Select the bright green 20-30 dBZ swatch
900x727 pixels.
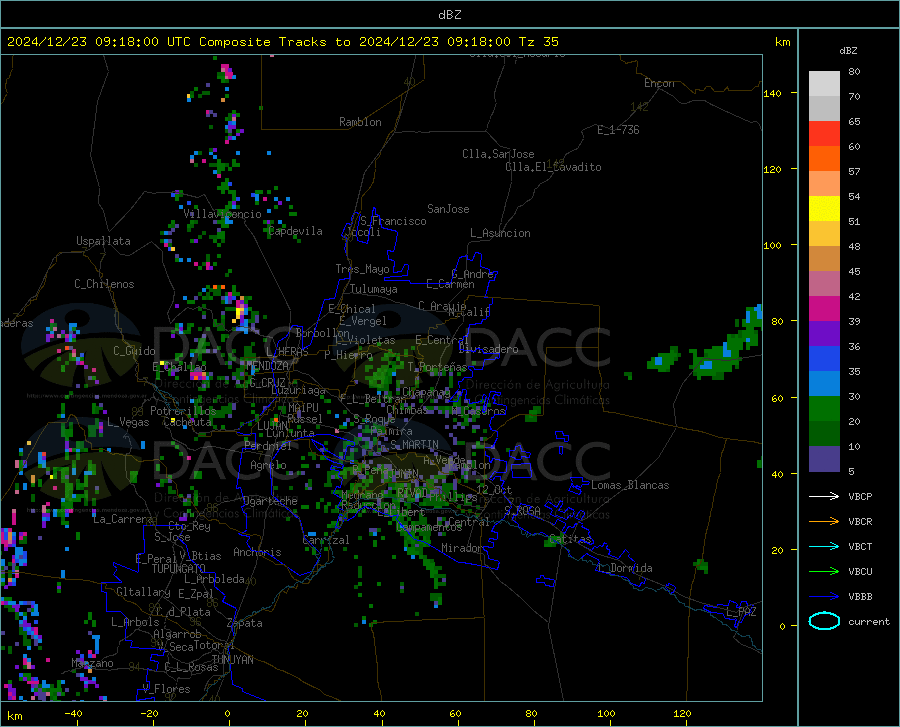(x=824, y=409)
